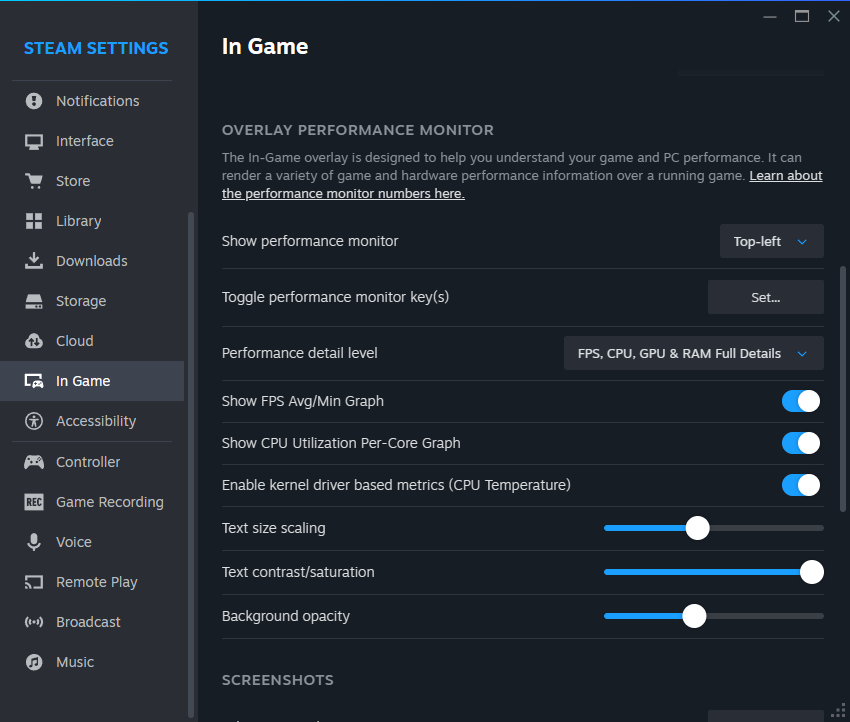This screenshot has height=722, width=850.
Task: Click the STEAM SETTINGS heading
Action: pyautogui.click(x=96, y=48)
